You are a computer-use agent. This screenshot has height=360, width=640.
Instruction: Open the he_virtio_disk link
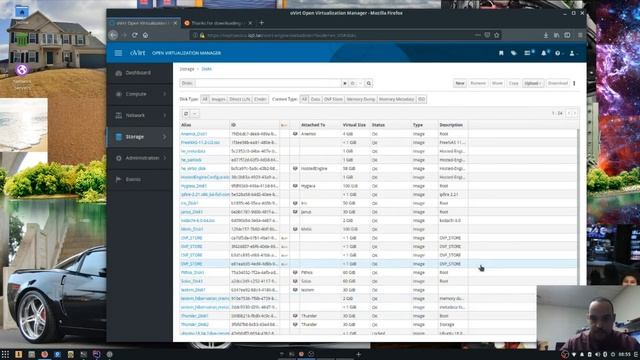tap(193, 169)
